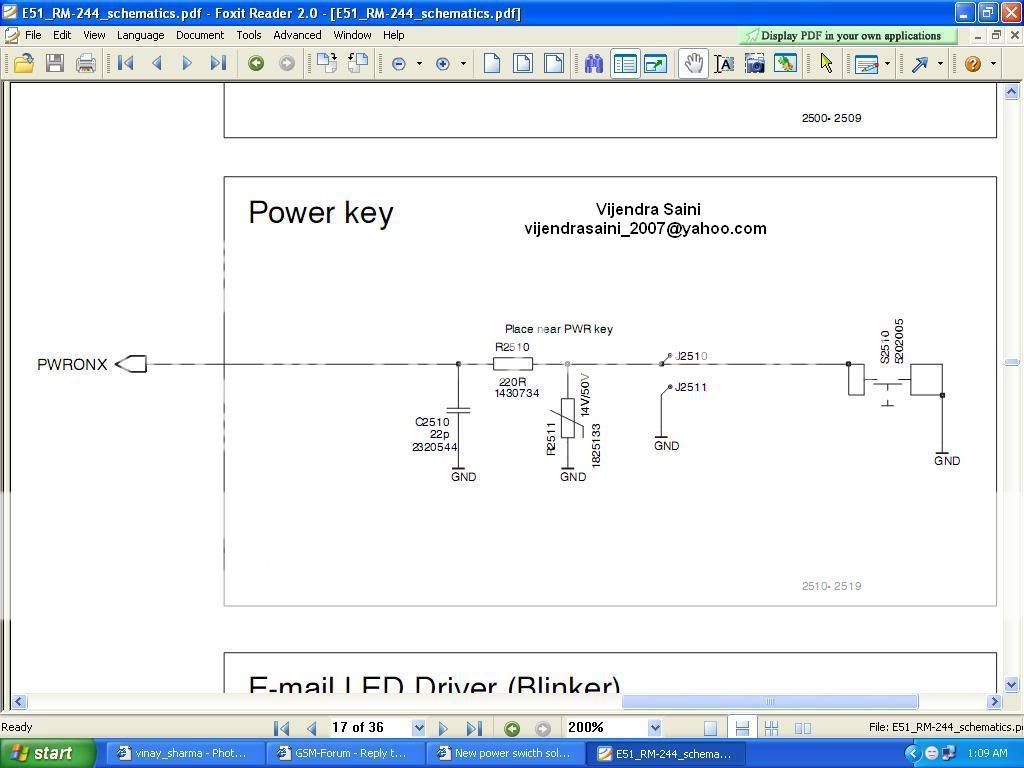Click the vertical scrollbar down arrow

click(x=1012, y=685)
